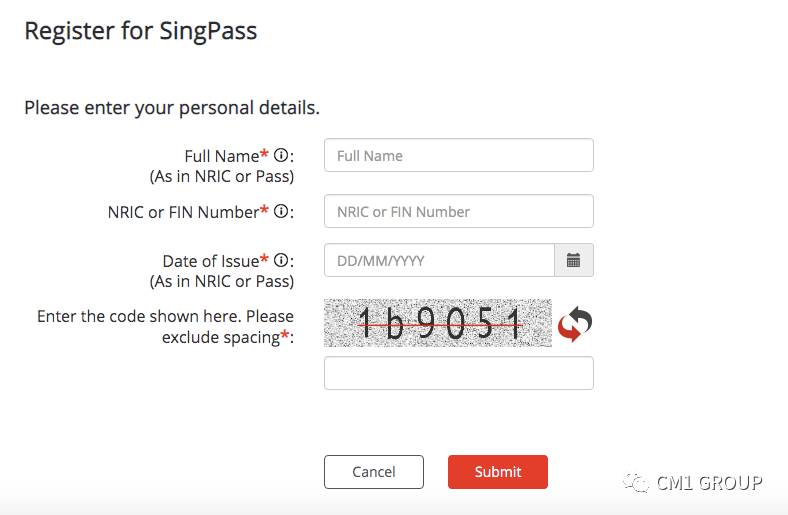Click the empty captcha code entry box
This screenshot has height=515, width=788.
tap(458, 373)
